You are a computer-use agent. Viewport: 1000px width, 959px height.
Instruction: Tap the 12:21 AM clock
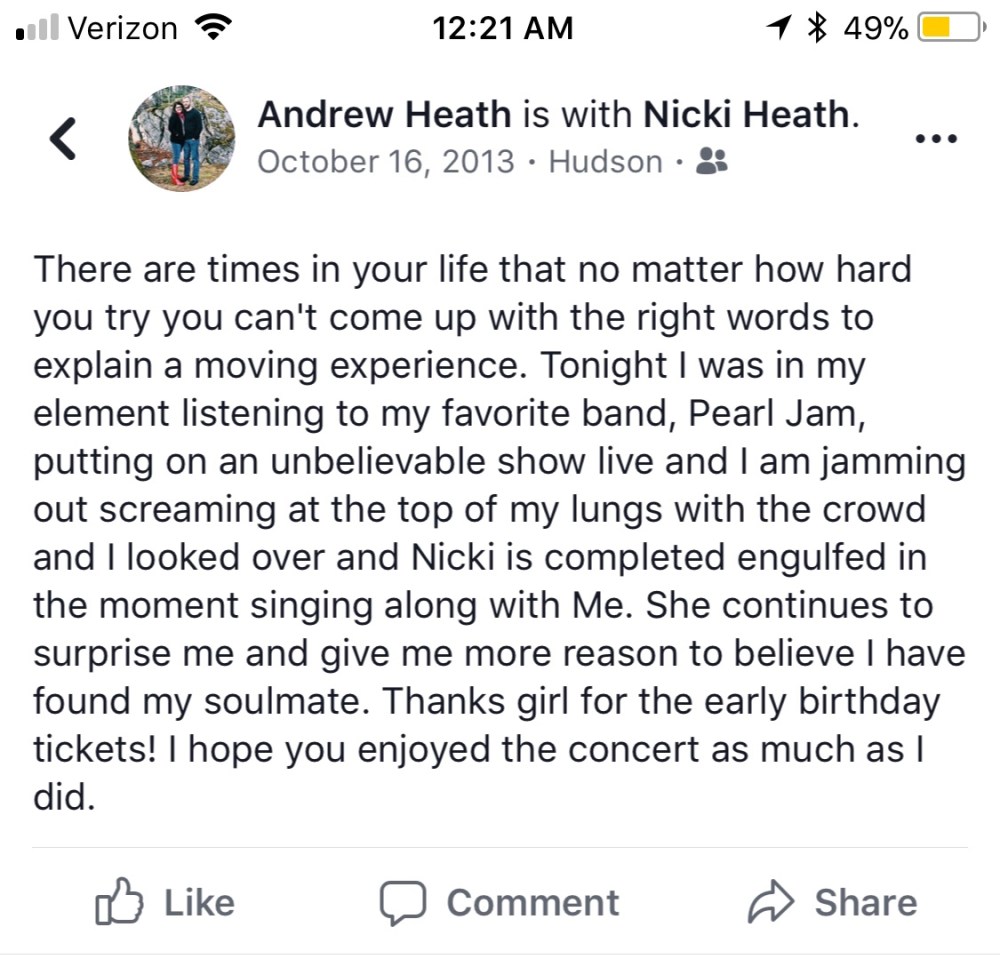503,28
